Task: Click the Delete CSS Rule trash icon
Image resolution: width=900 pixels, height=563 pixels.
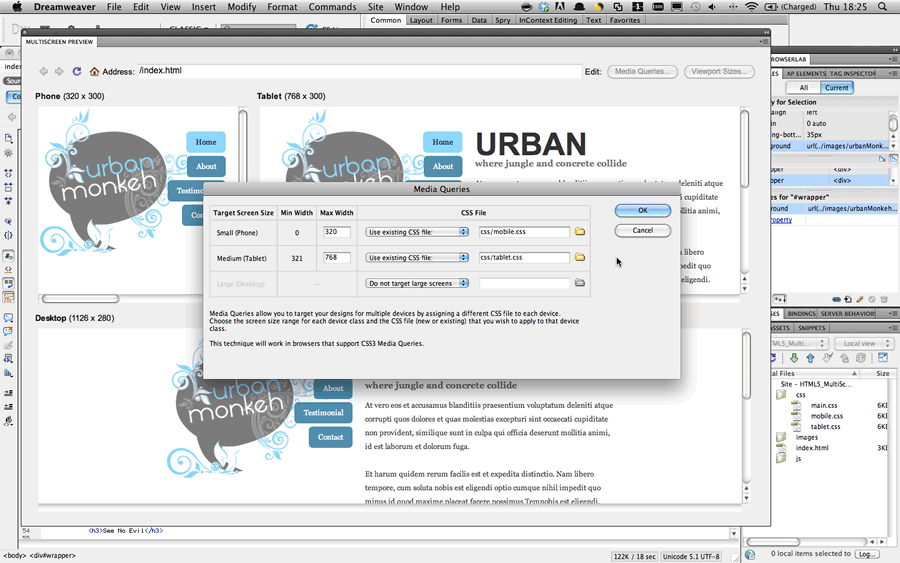Action: [884, 299]
